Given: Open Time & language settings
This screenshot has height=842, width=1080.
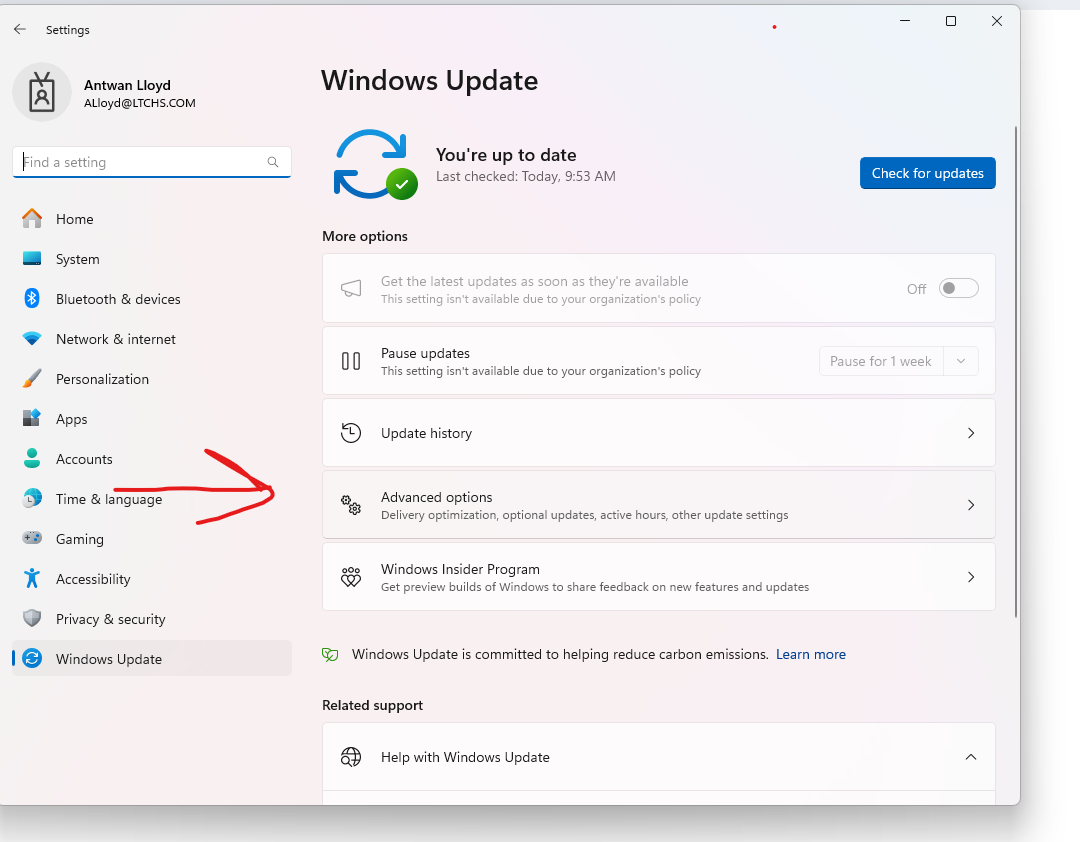Looking at the screenshot, I should tap(152, 499).
